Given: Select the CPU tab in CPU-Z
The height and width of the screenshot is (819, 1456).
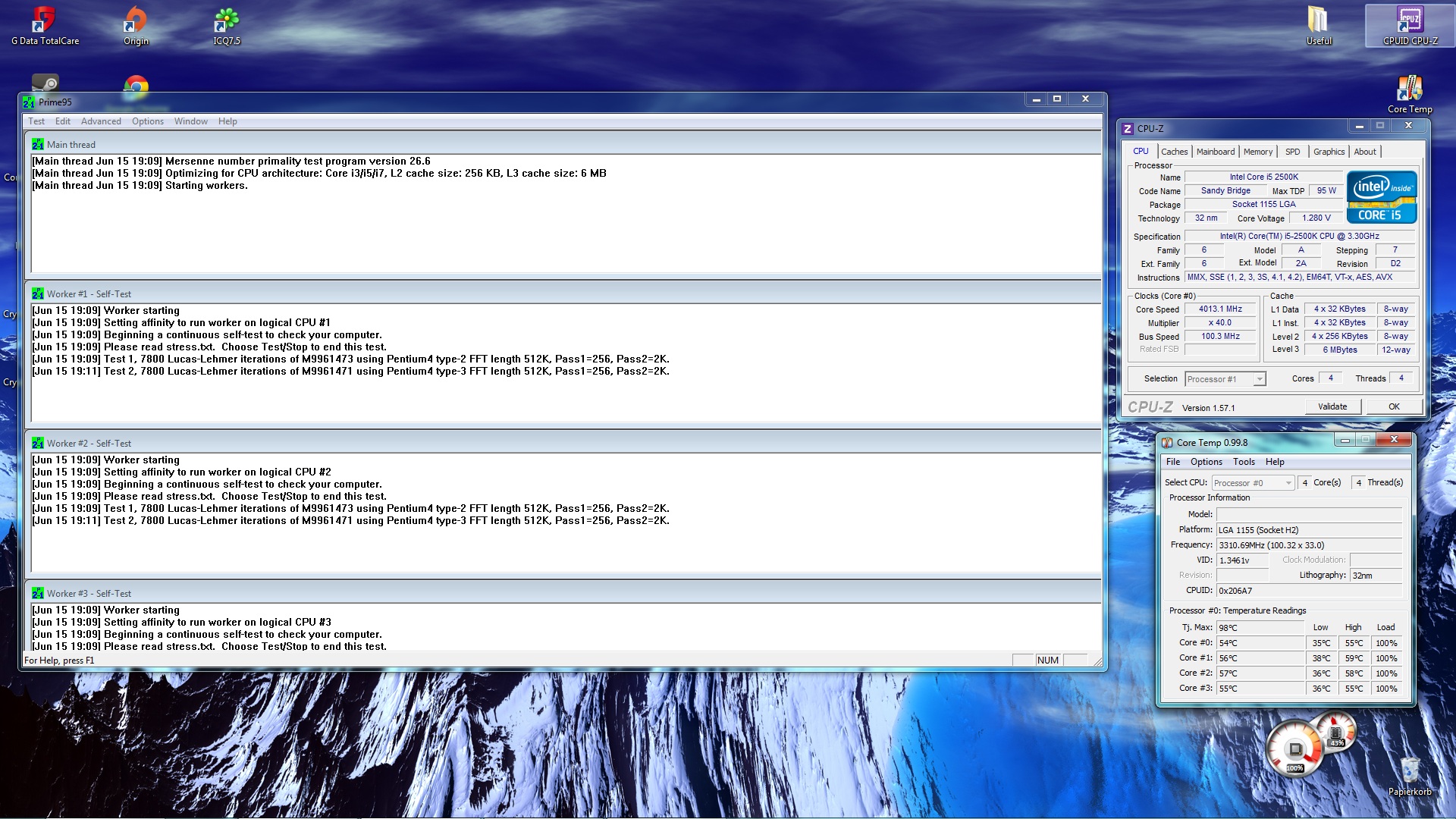Looking at the screenshot, I should (1141, 151).
